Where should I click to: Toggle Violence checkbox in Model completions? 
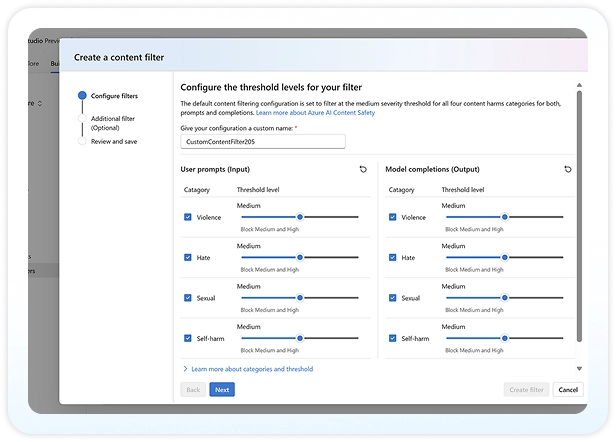pos(392,217)
